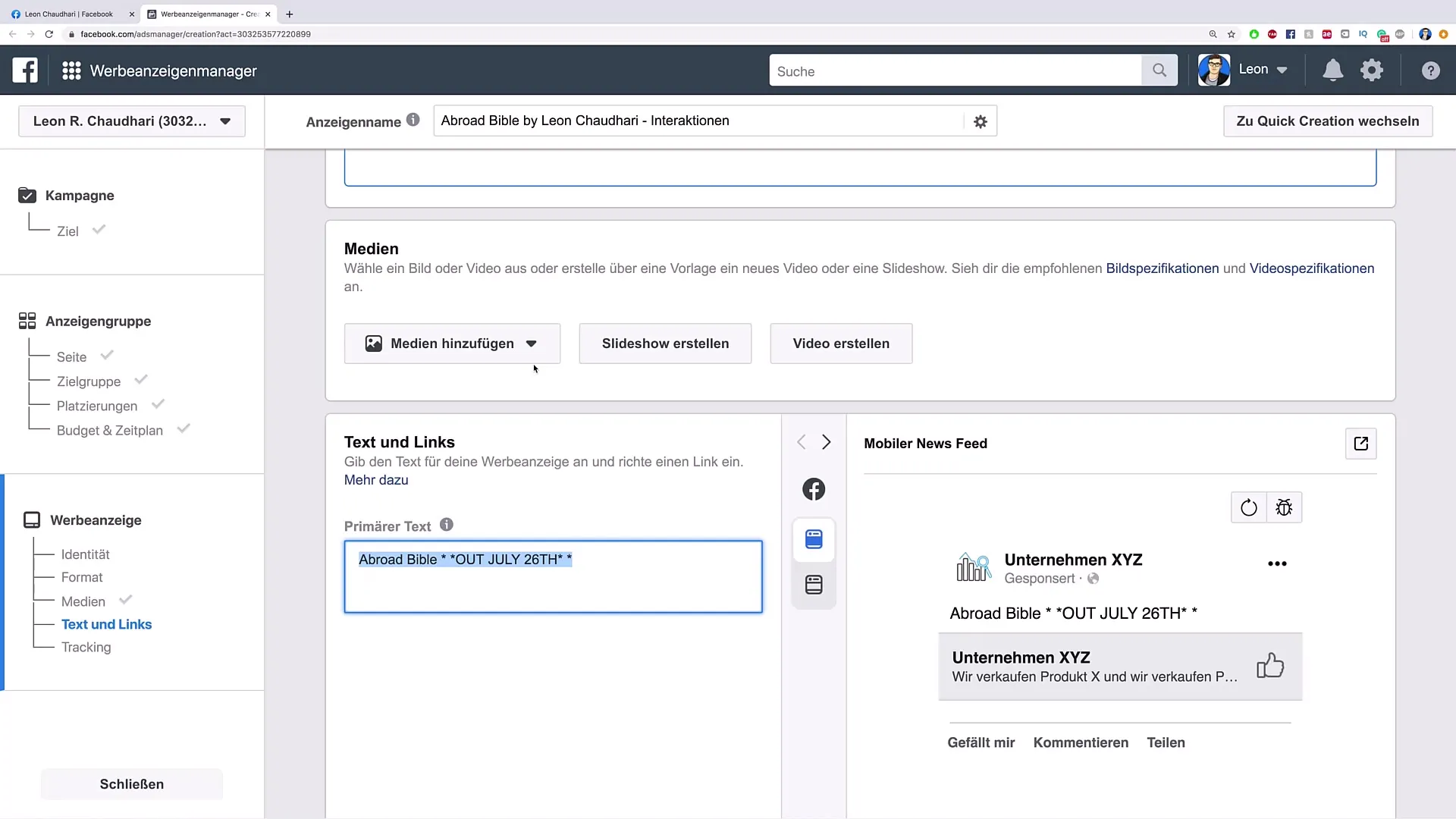
Task: Click the Schließen button at bottom left
Action: point(131,783)
